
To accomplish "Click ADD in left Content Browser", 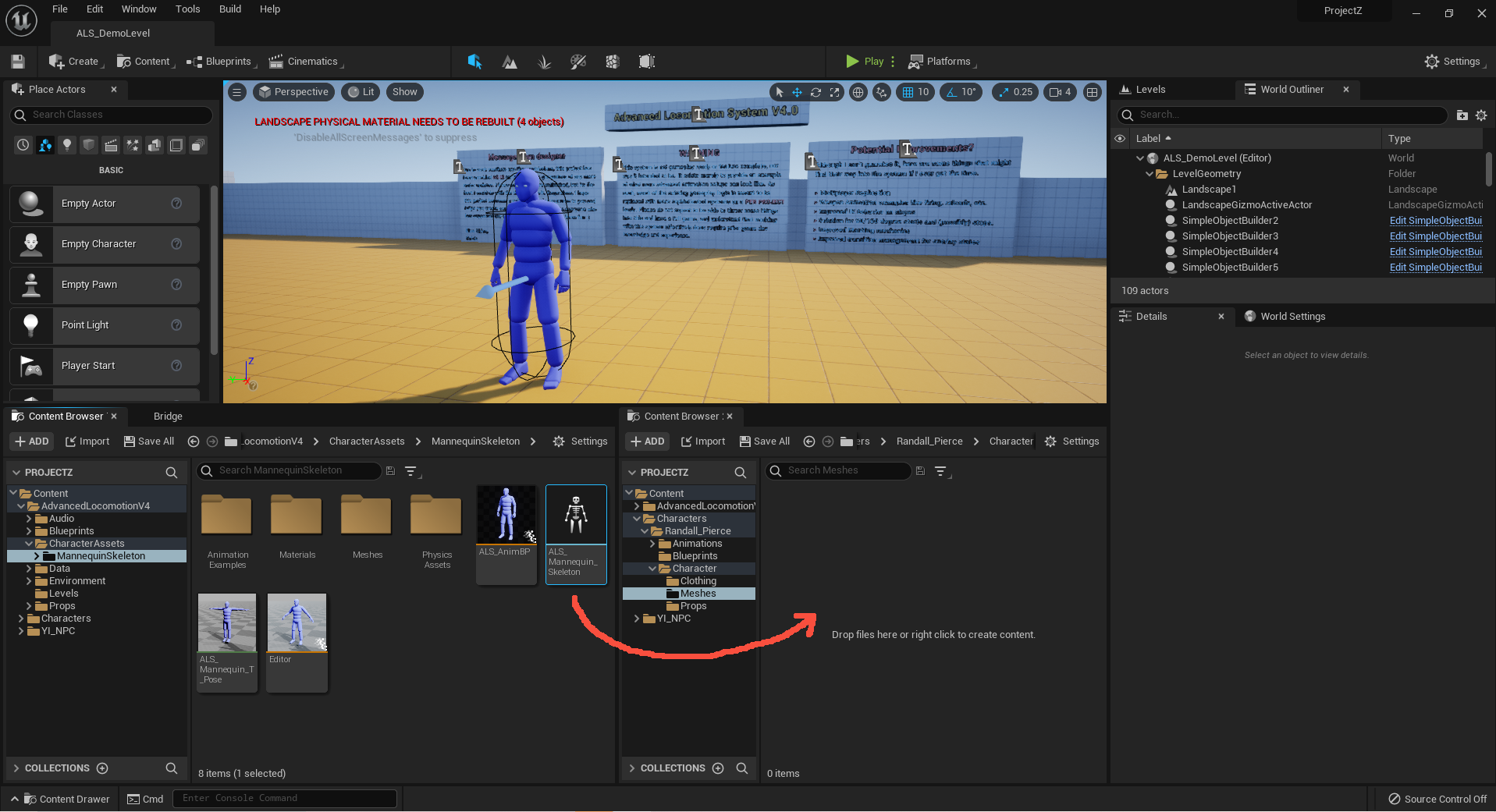I will [32, 441].
